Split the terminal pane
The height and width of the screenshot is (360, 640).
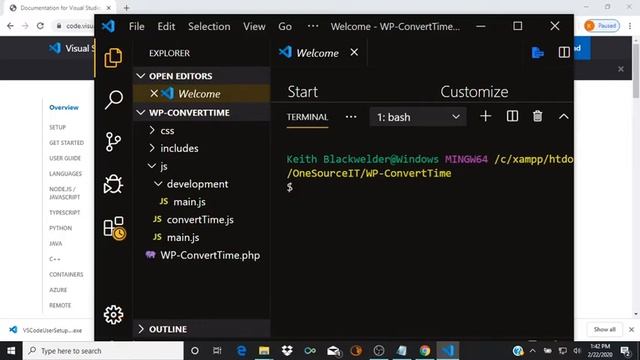coord(512,116)
